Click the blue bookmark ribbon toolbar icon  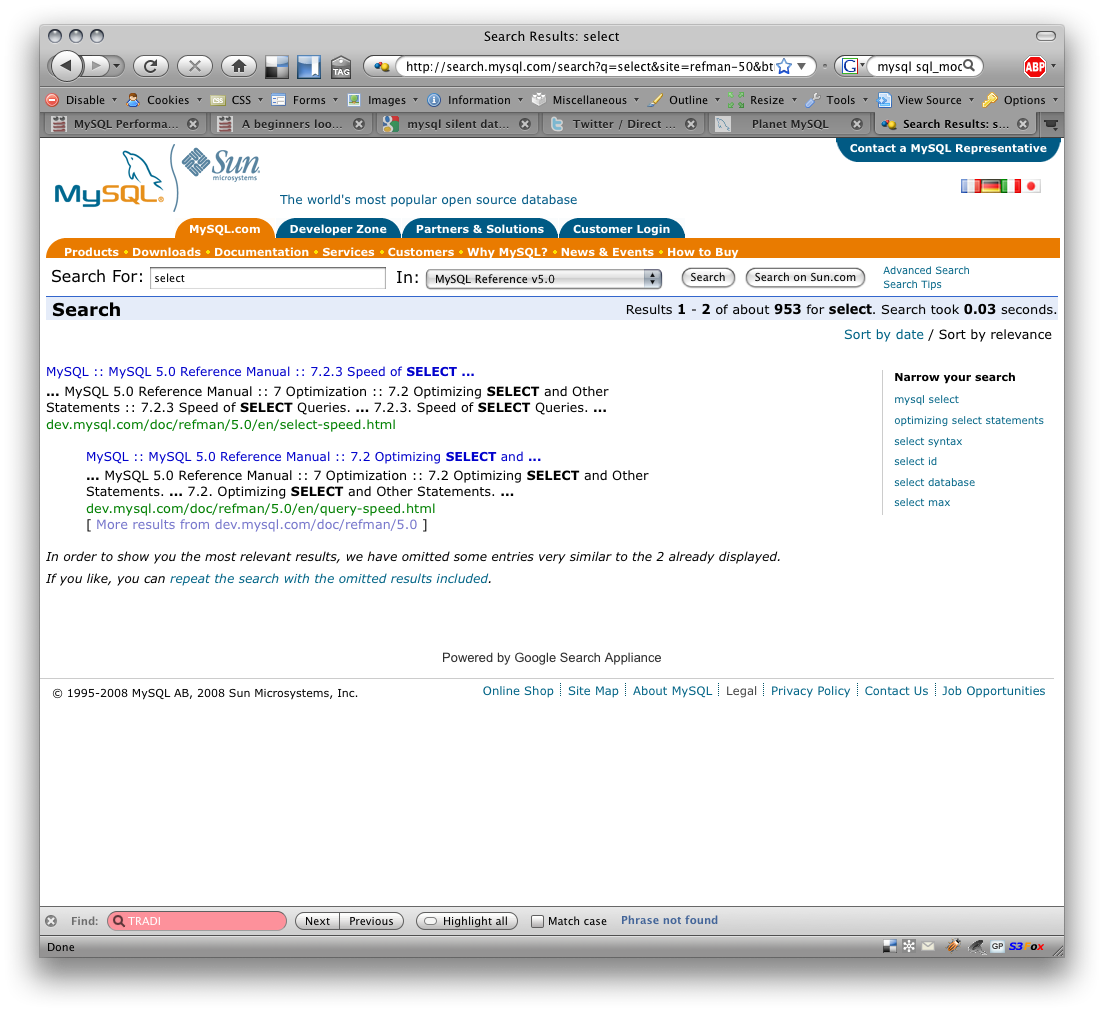point(308,67)
